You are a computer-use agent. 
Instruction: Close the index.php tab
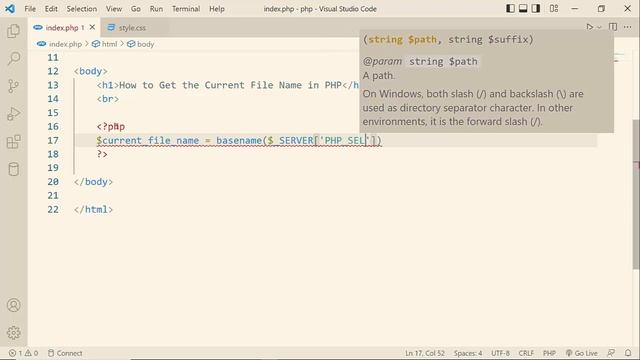(92, 27)
